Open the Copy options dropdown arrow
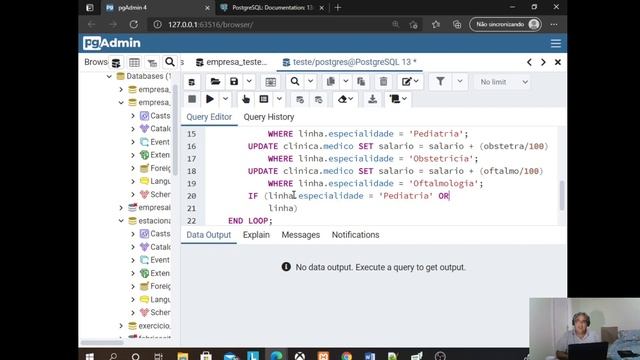Viewport: 640px width, 360px height. tap(346, 82)
